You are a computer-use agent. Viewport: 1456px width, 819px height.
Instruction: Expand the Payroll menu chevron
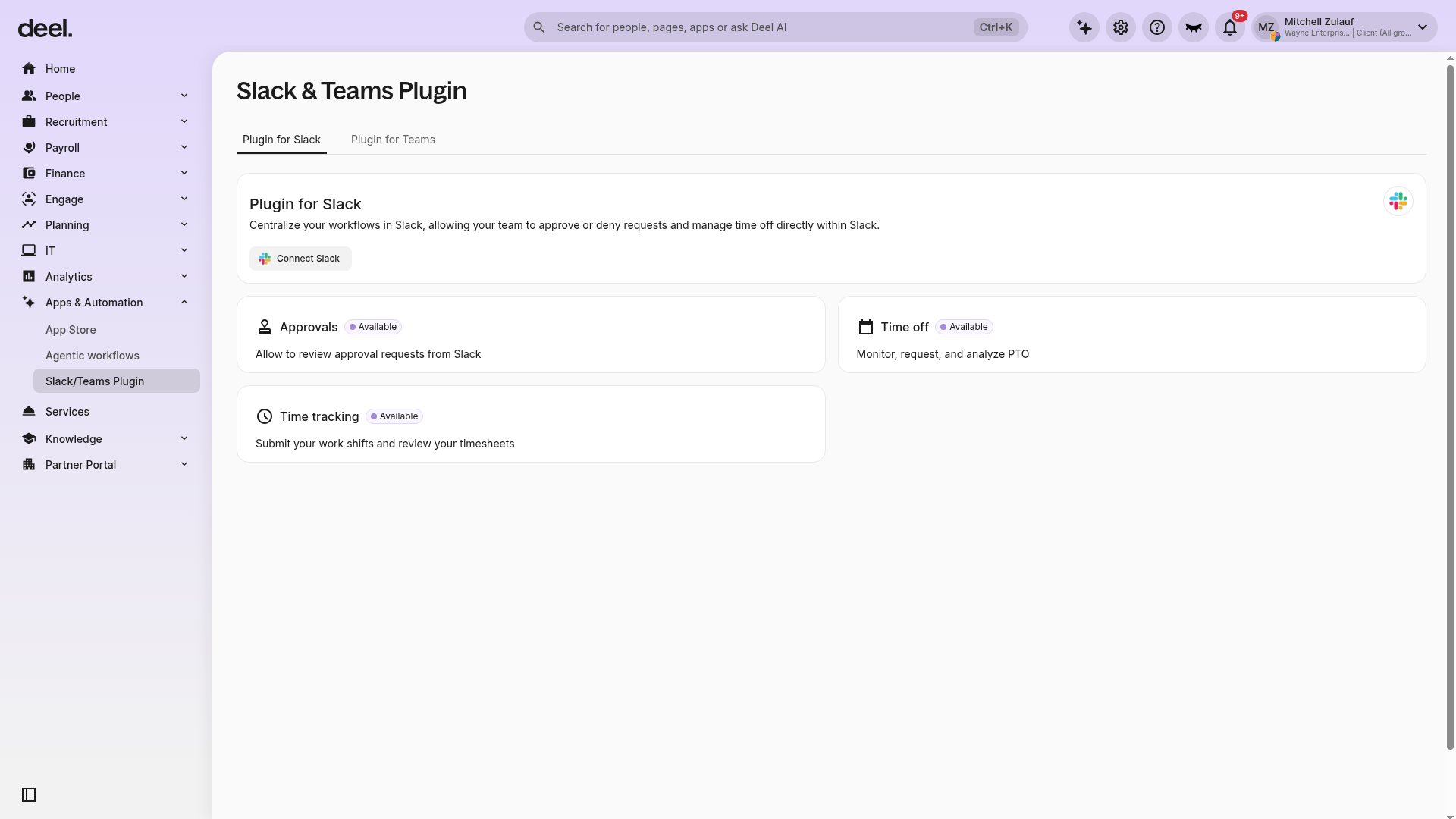tap(184, 147)
